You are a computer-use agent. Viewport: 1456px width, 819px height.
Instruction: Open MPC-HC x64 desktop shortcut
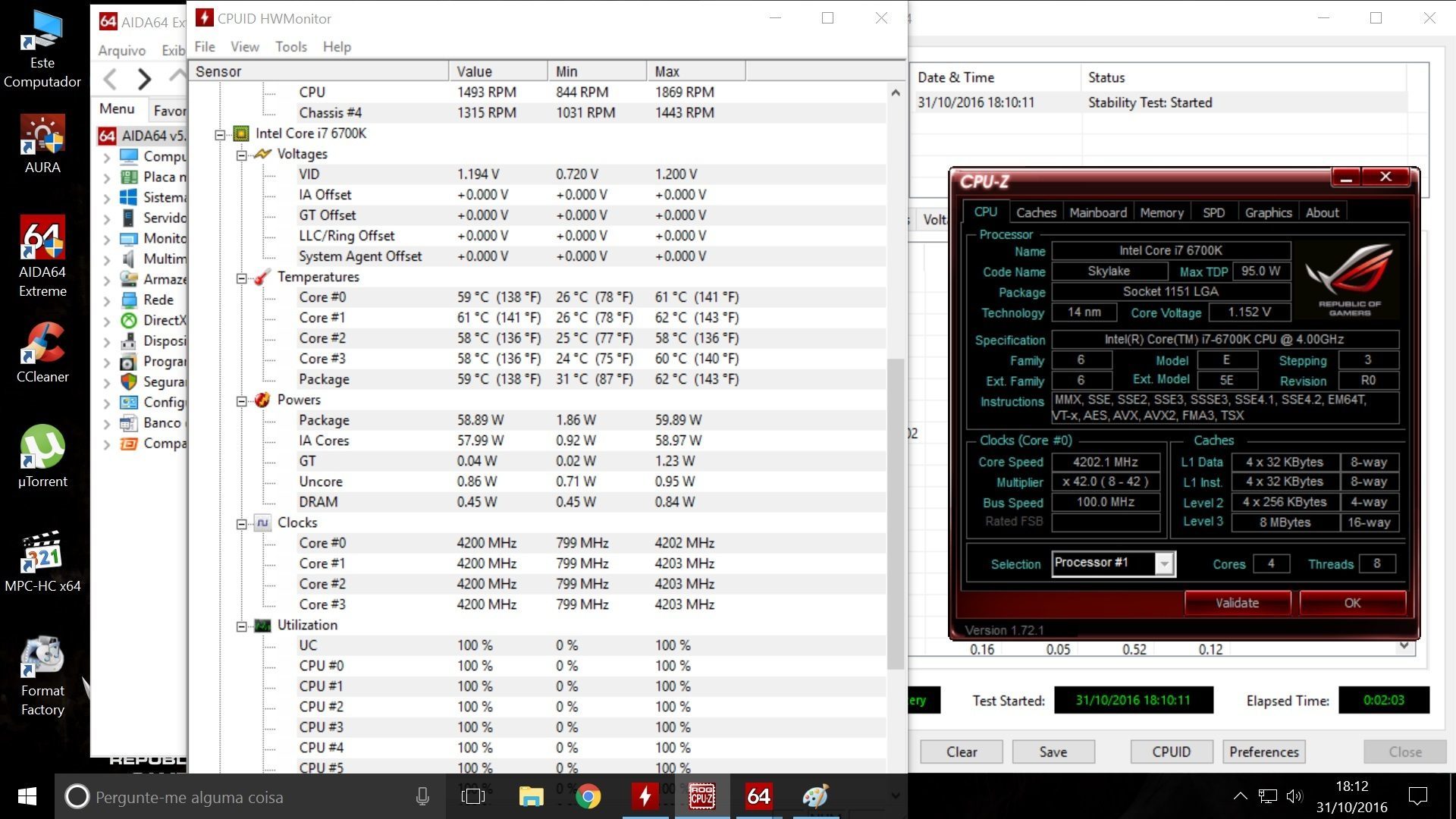click(x=42, y=561)
